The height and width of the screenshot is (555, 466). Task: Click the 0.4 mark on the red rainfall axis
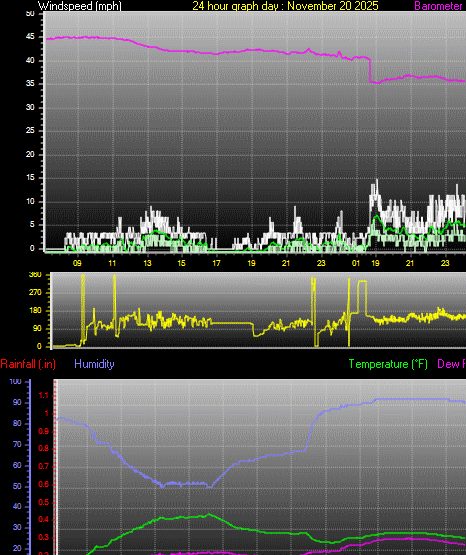pos(44,520)
